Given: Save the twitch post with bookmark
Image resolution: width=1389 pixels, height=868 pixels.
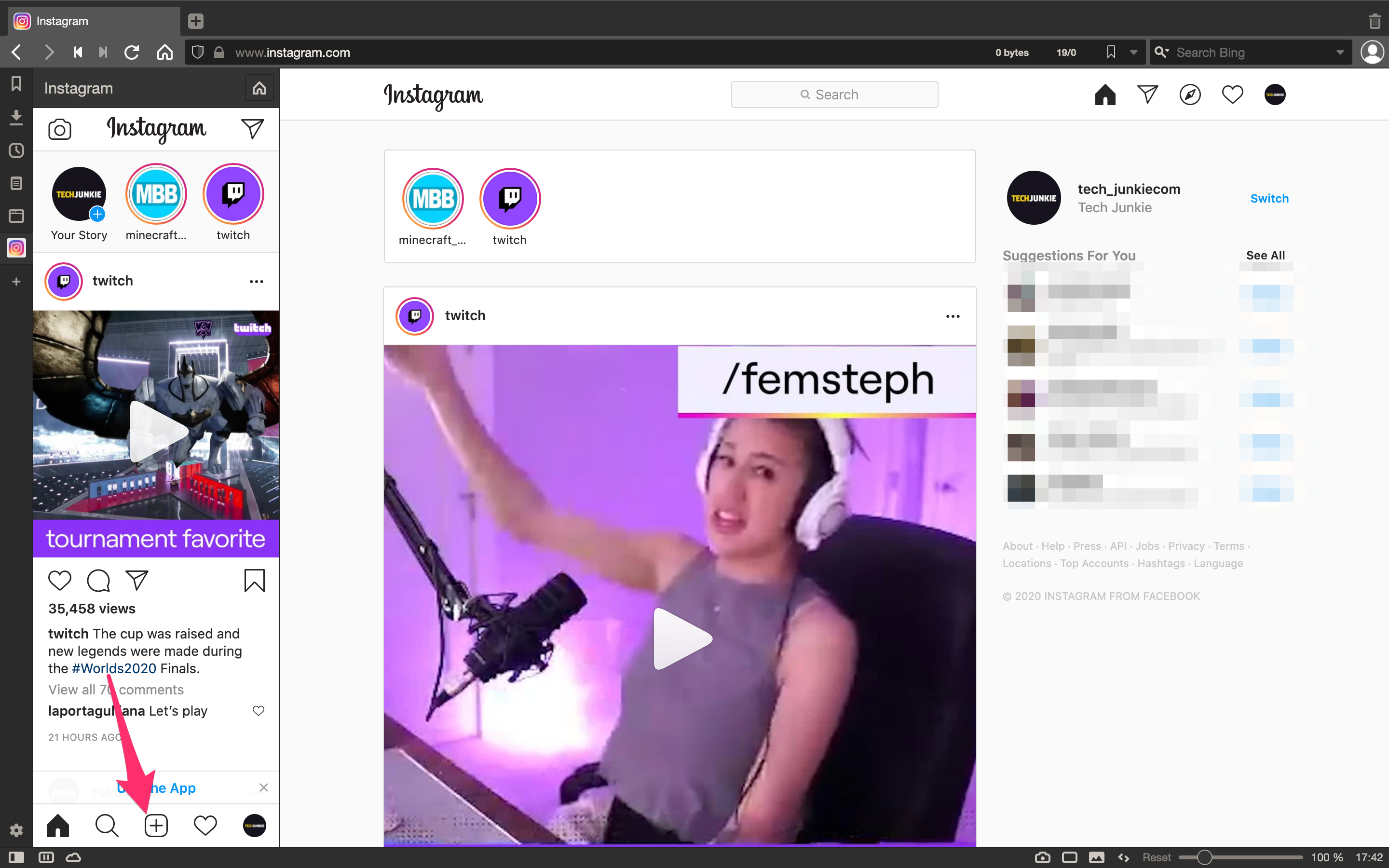Looking at the screenshot, I should point(254,581).
